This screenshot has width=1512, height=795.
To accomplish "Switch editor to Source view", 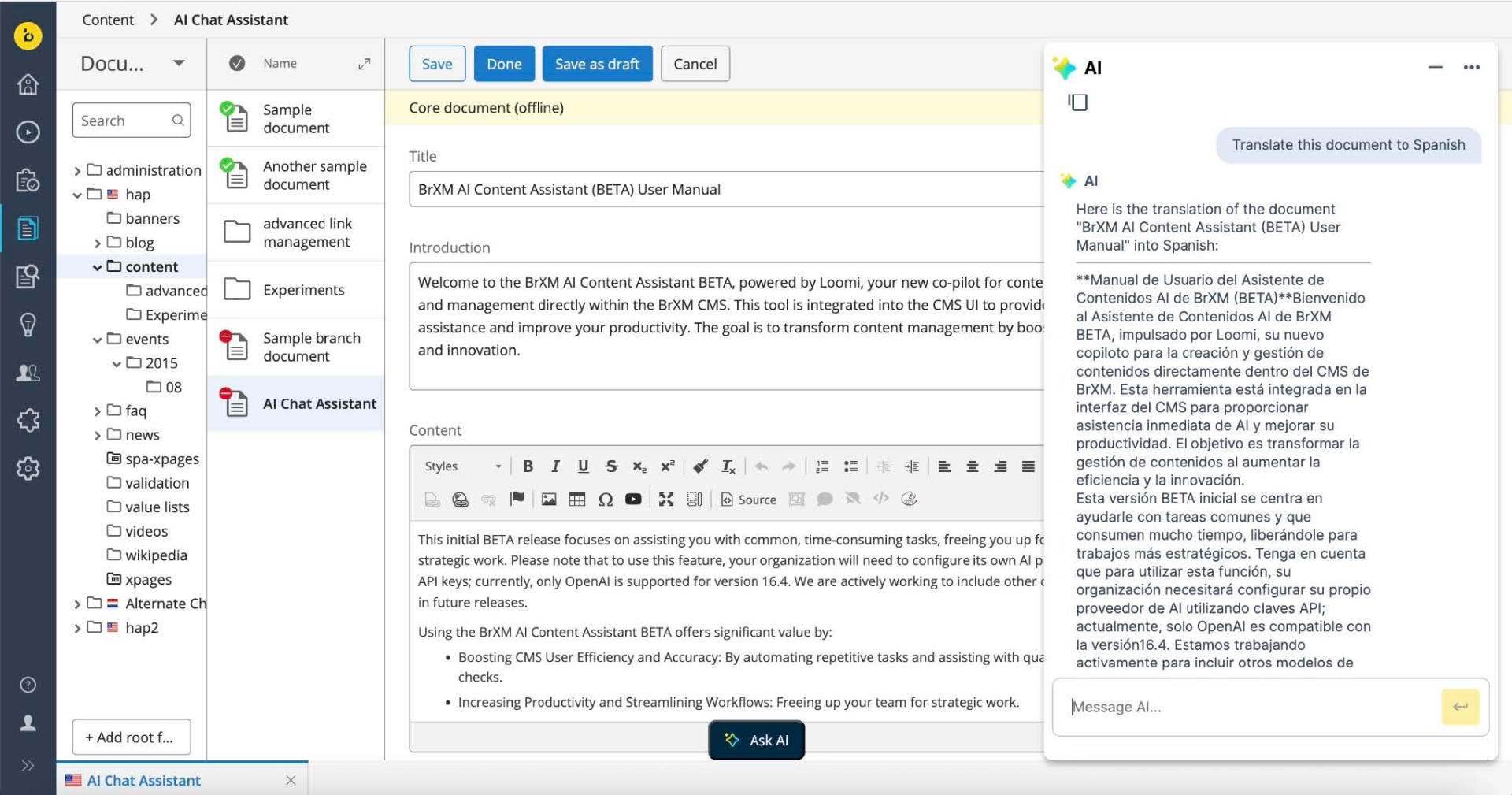I will 749,500.
